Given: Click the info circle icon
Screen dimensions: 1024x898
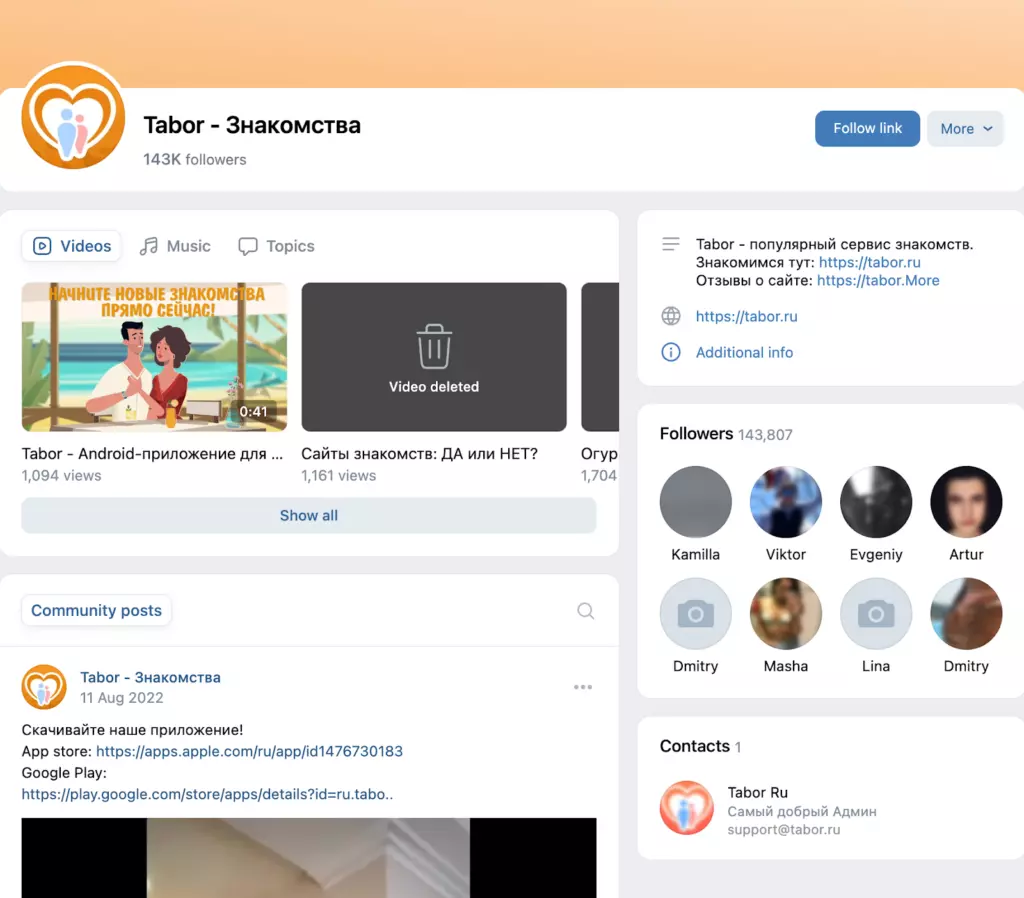Looking at the screenshot, I should click(671, 353).
